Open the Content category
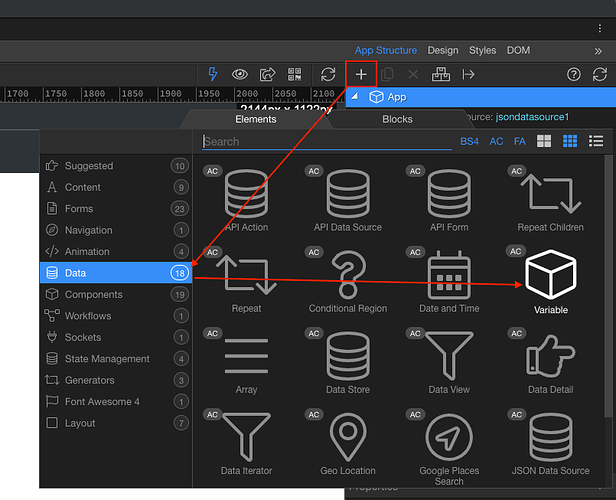The height and width of the screenshot is (500, 616). tap(116, 187)
